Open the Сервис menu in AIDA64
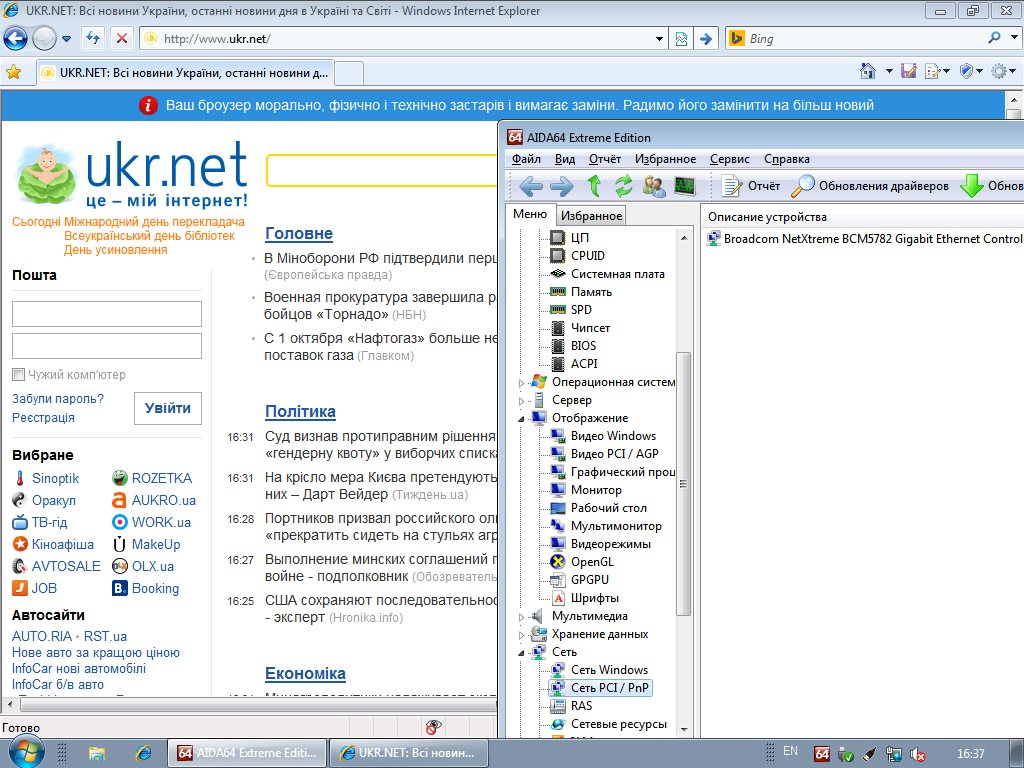1024x768 pixels. click(x=729, y=159)
